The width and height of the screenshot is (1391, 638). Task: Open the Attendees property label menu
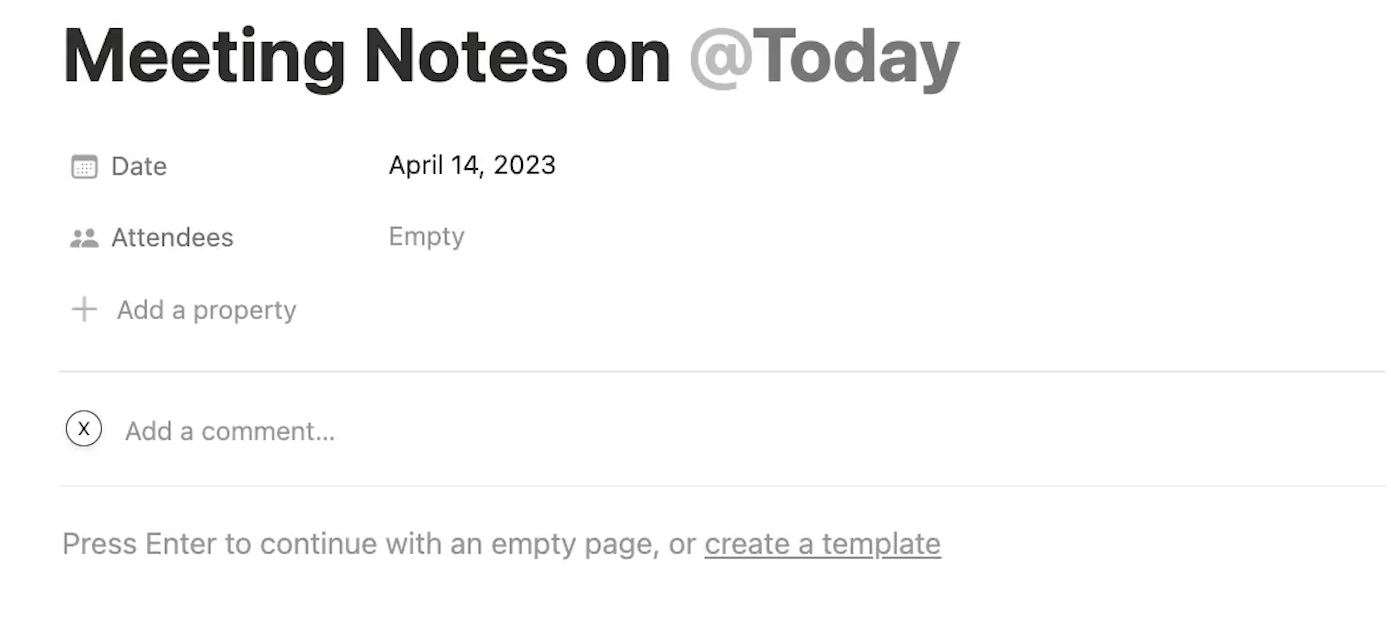(172, 238)
